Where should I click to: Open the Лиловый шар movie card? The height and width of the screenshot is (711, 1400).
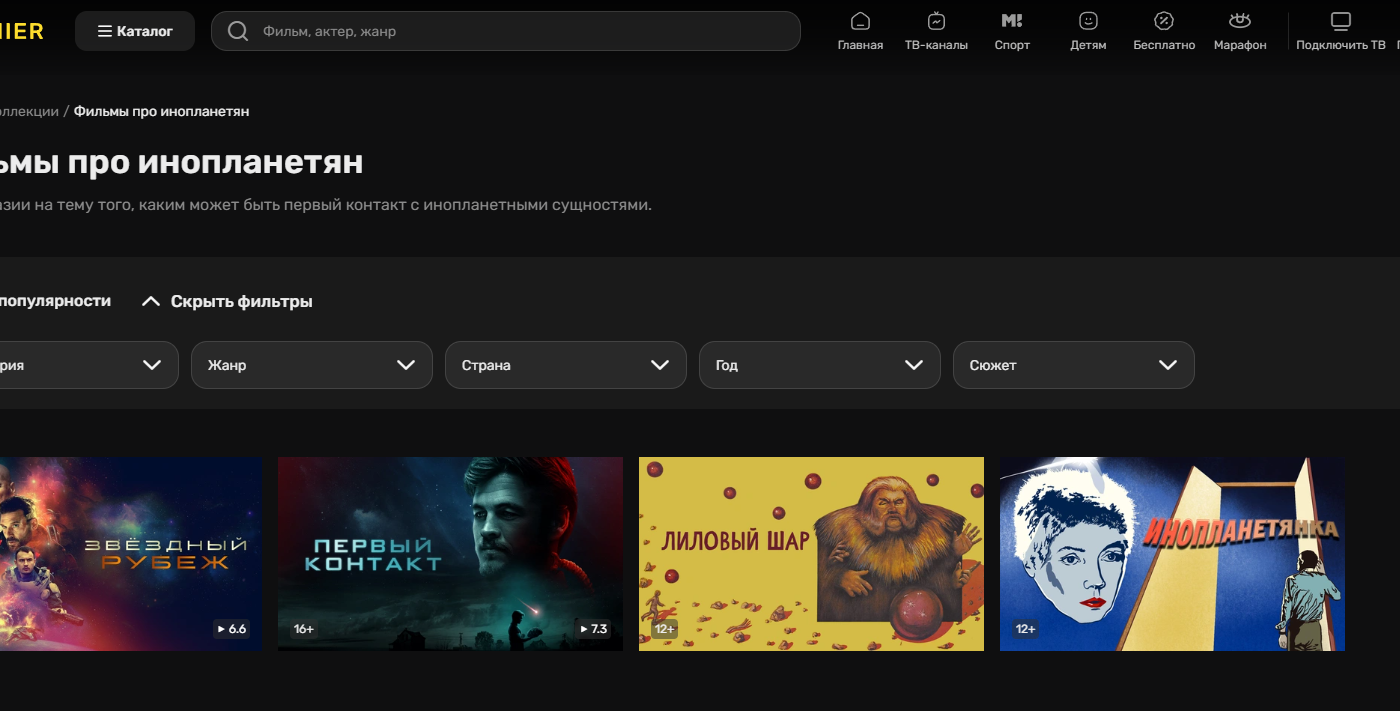pyautogui.click(x=811, y=554)
